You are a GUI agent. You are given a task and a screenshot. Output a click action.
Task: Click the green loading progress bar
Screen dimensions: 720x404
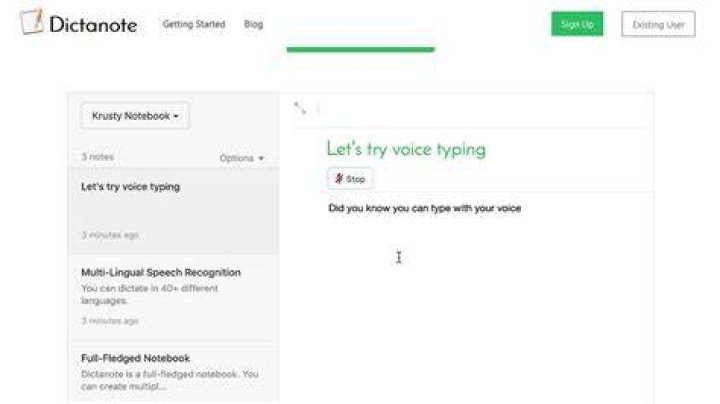pos(360,50)
